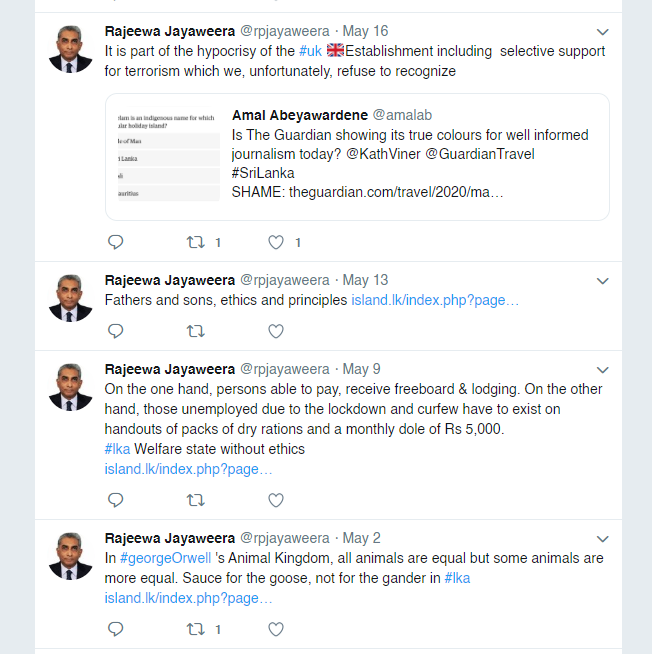Open options chevron on May 16 tweet
The height and width of the screenshot is (654, 652).
pyautogui.click(x=602, y=32)
